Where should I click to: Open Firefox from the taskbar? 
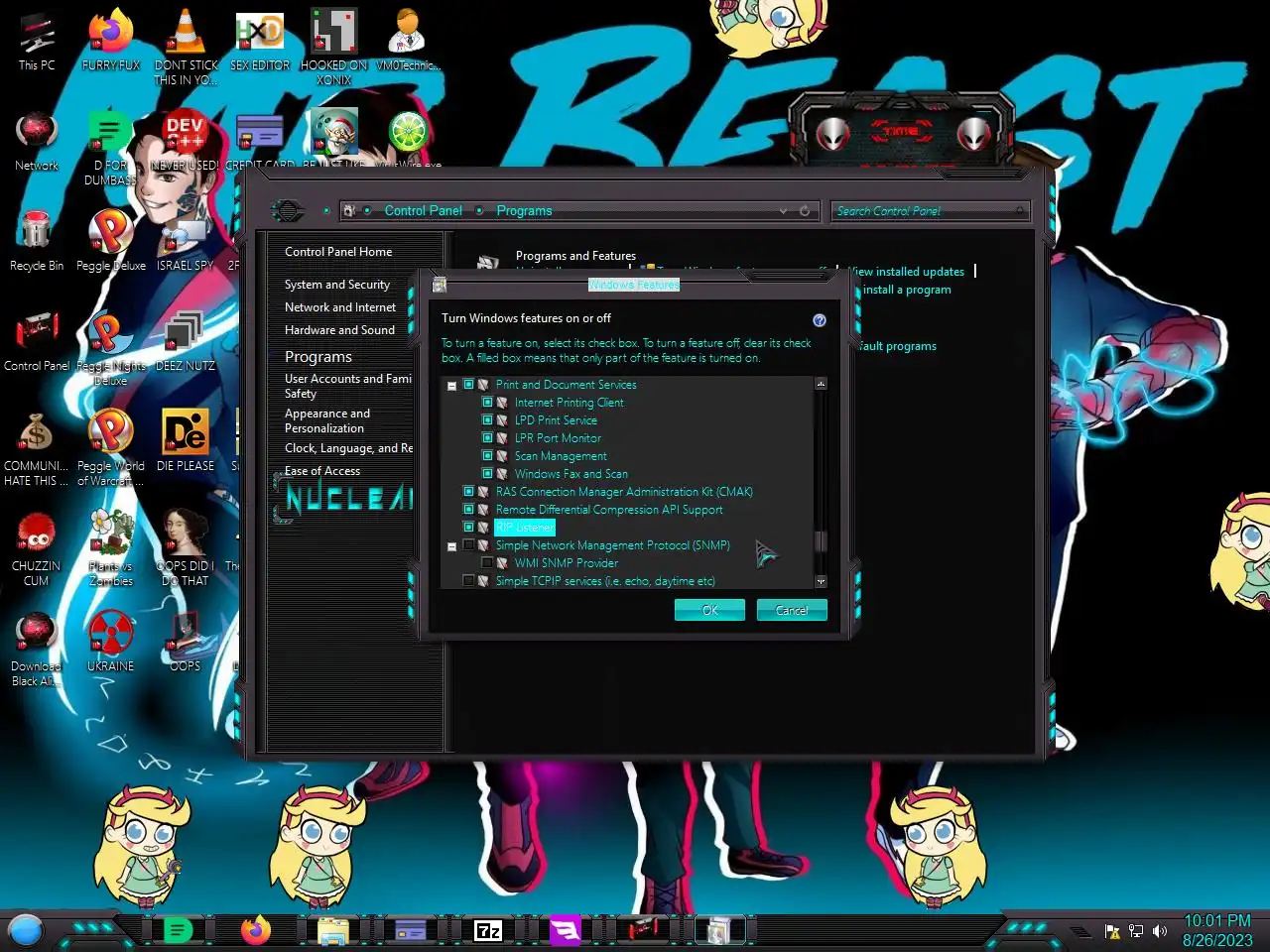click(256, 930)
